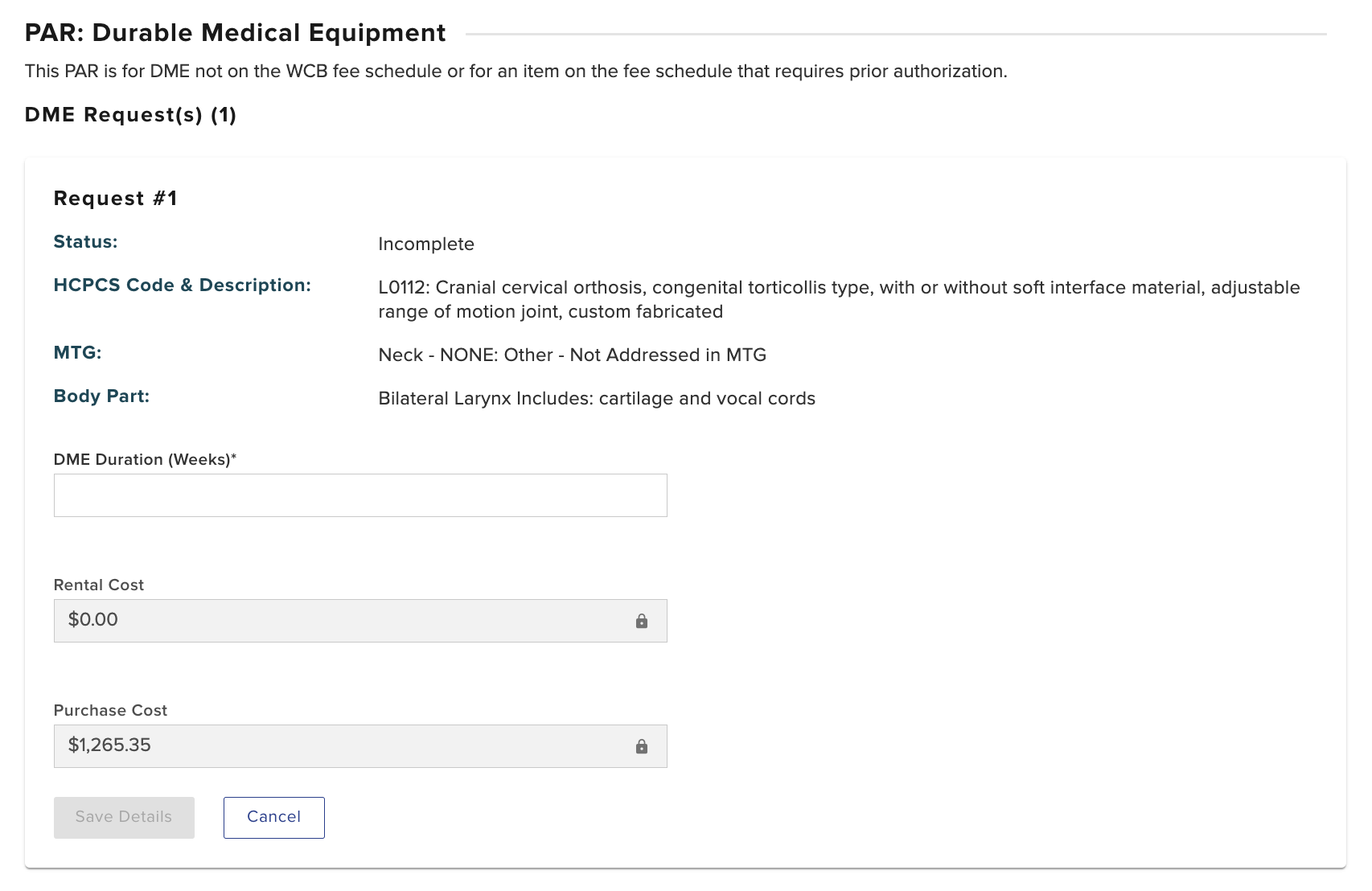The height and width of the screenshot is (891, 1372).
Task: Click the Bilateral Larynx body part value
Action: pos(597,399)
